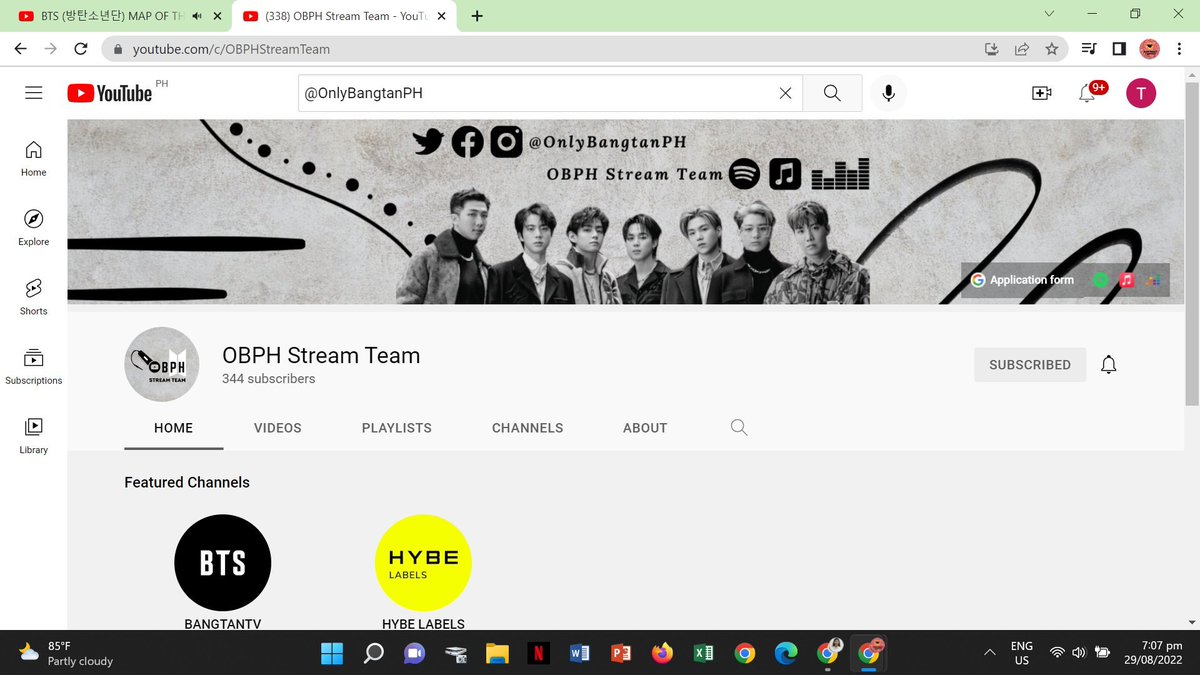Screen dimensions: 1200x675
Task: Open the Deezer link on the banner
Action: (x=1153, y=280)
